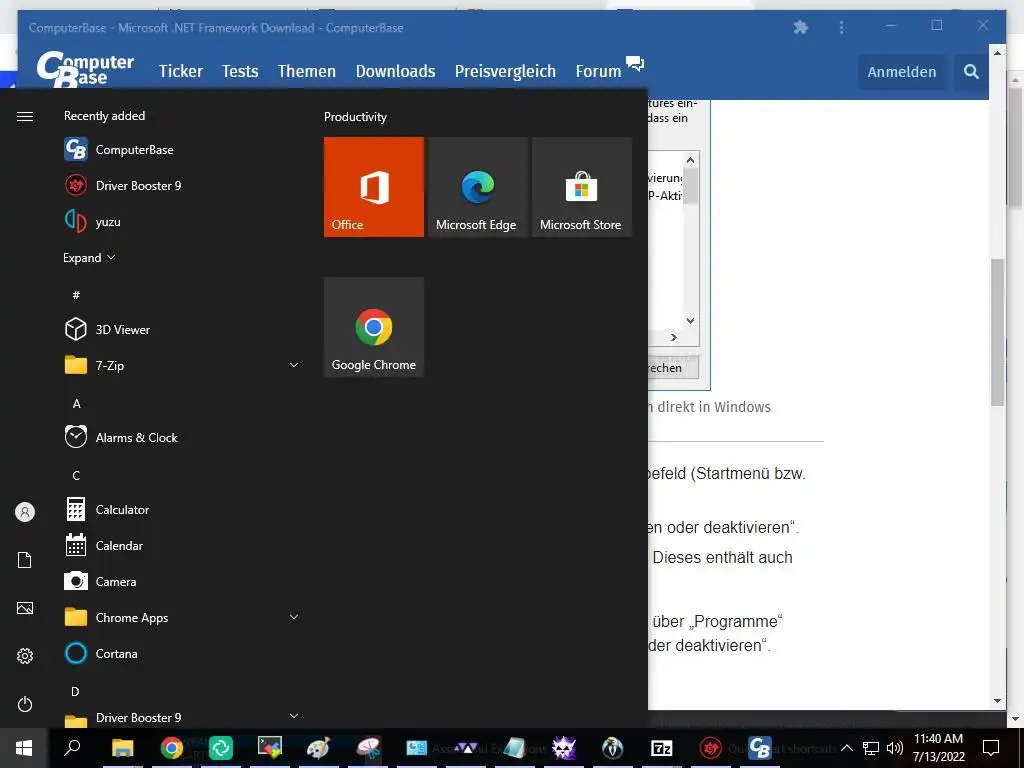Expand the Driver Booster 9 folder
Screen dimensions: 1024x768
(294, 716)
